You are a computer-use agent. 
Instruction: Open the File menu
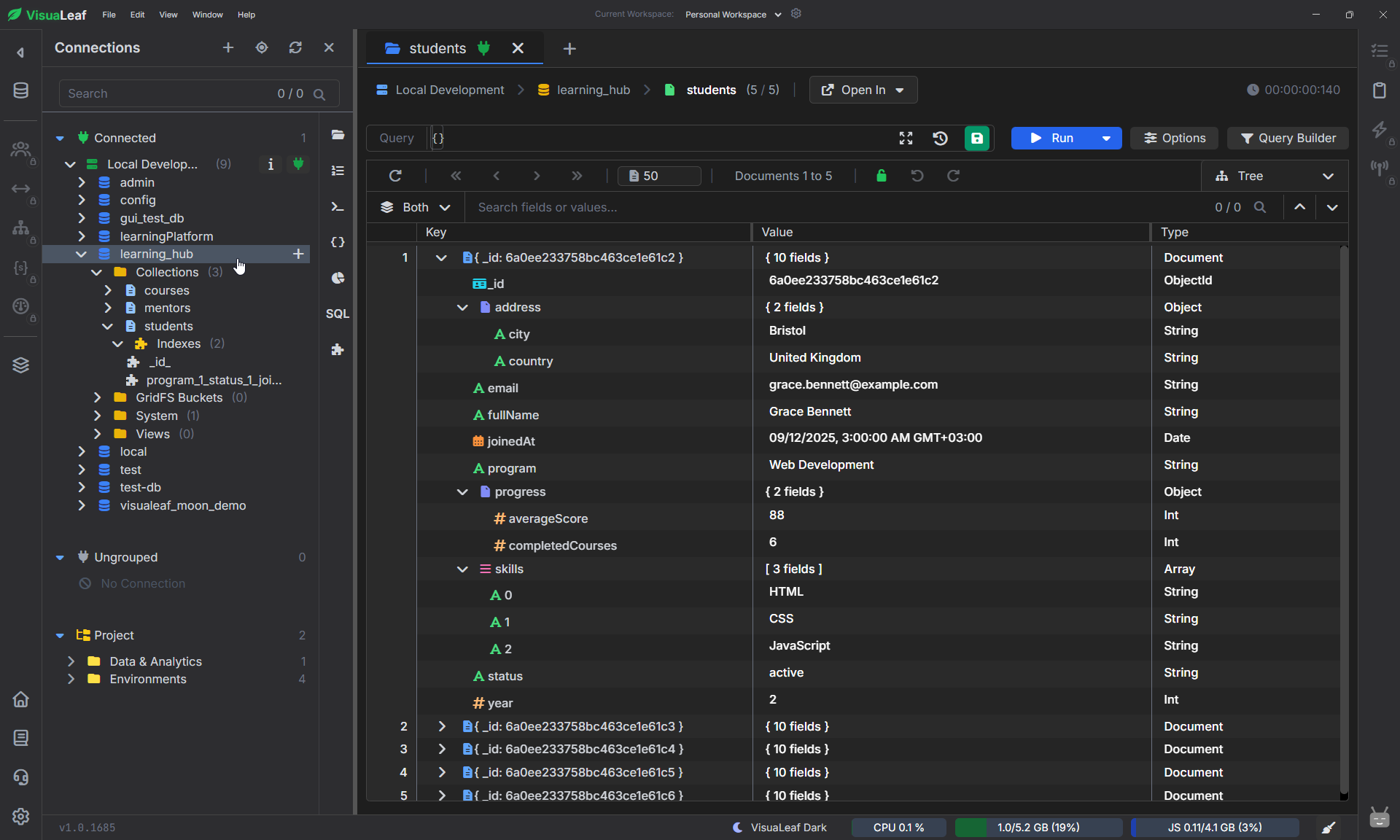(109, 15)
